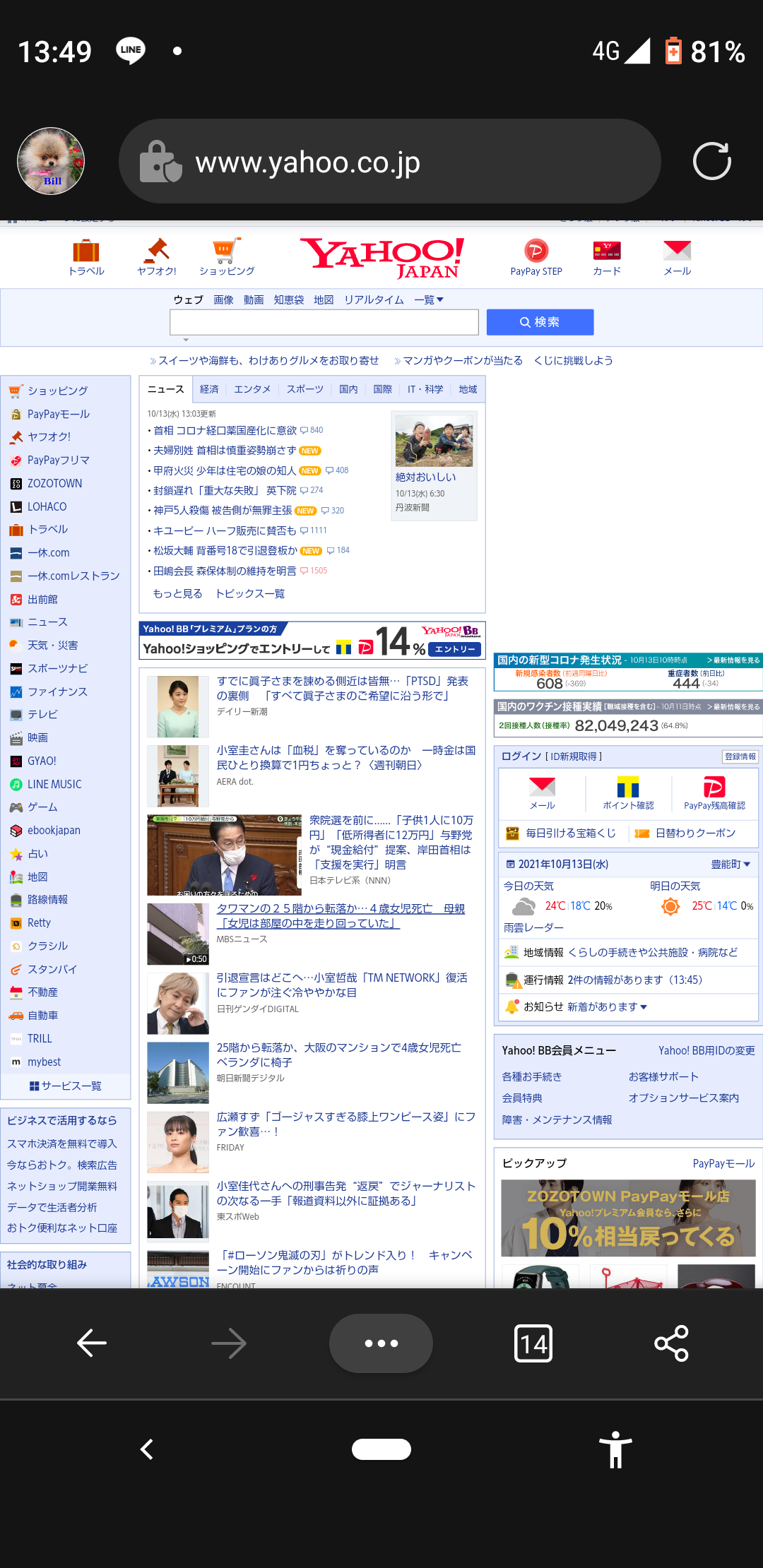Click the エントリー button on banner
Viewport: 763px width, 1568px height.
[455, 649]
